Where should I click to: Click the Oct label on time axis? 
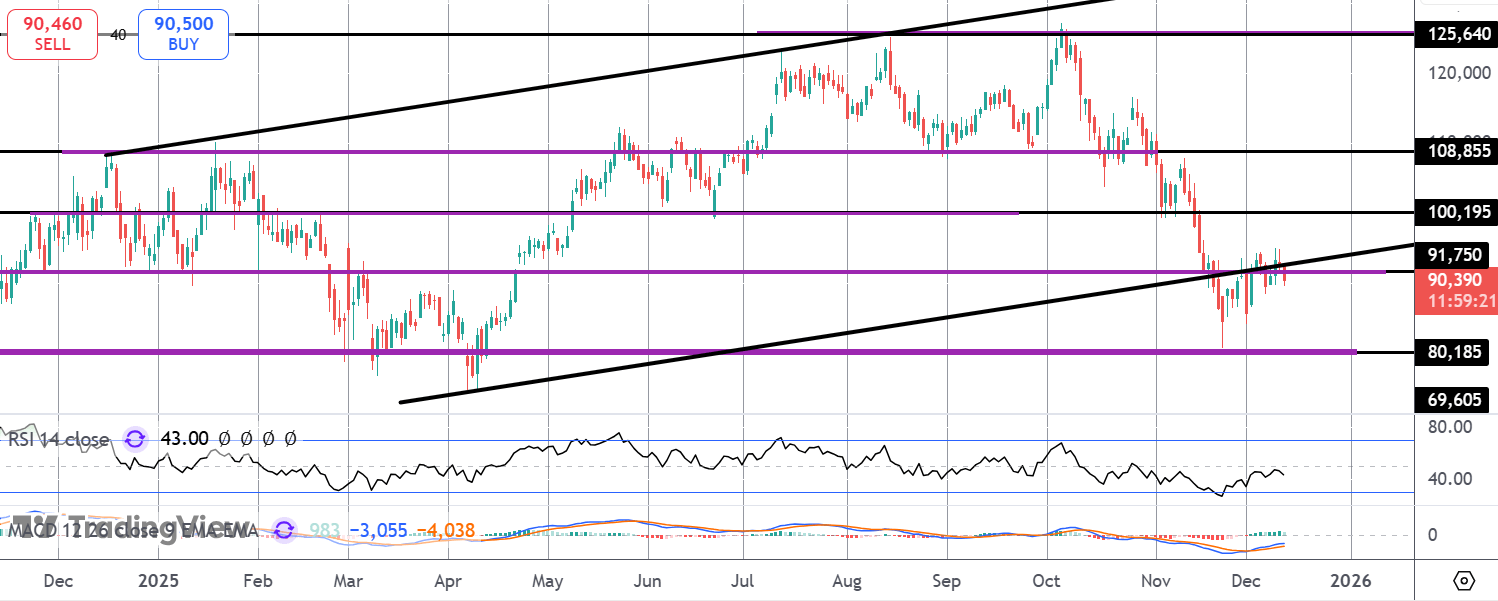tap(1047, 581)
